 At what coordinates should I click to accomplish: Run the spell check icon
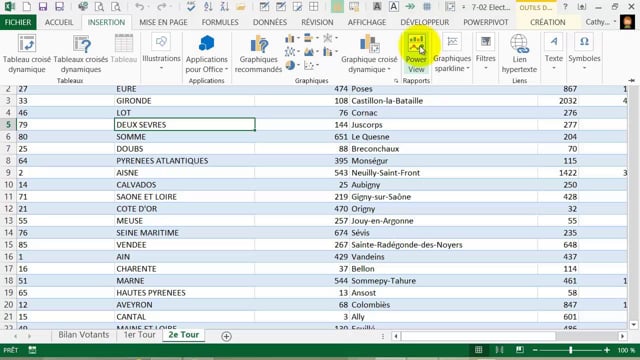click(x=191, y=7)
